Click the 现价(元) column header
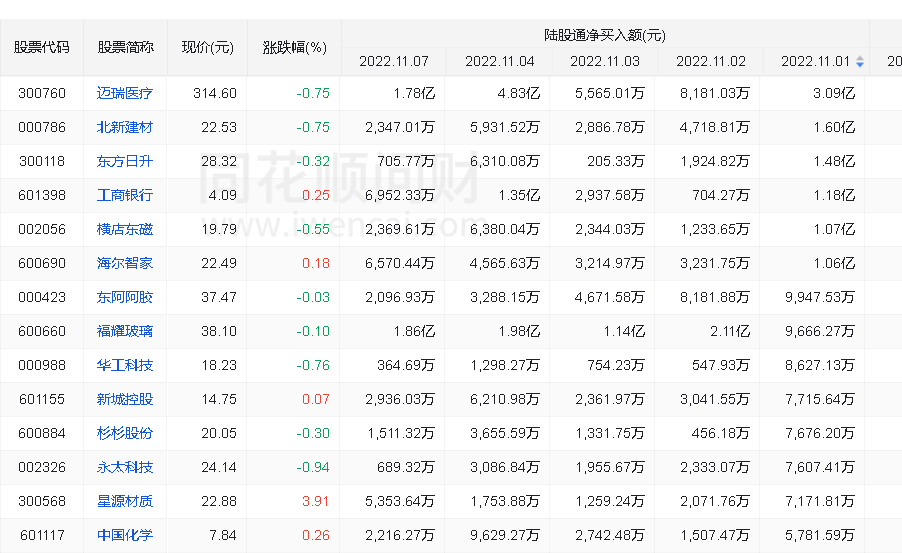Screen dimensions: 902x553 tap(208, 47)
